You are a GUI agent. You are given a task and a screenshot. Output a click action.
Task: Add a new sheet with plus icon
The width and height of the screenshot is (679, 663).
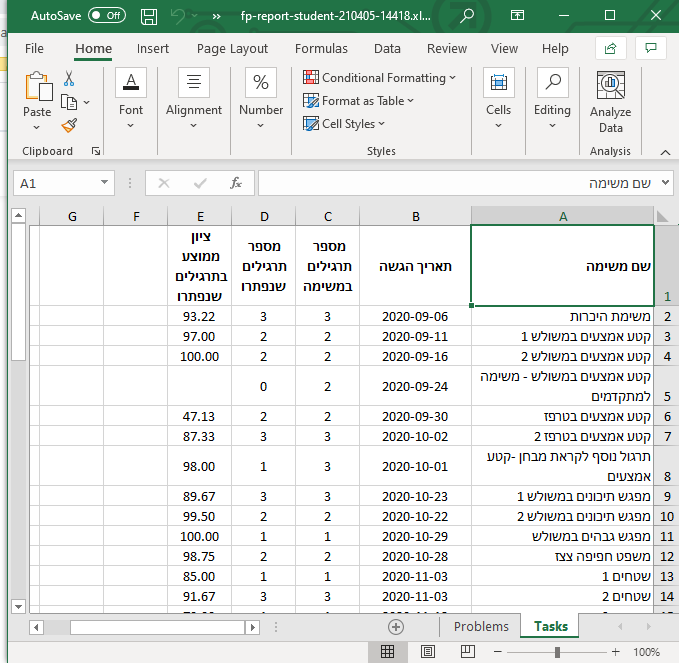396,626
